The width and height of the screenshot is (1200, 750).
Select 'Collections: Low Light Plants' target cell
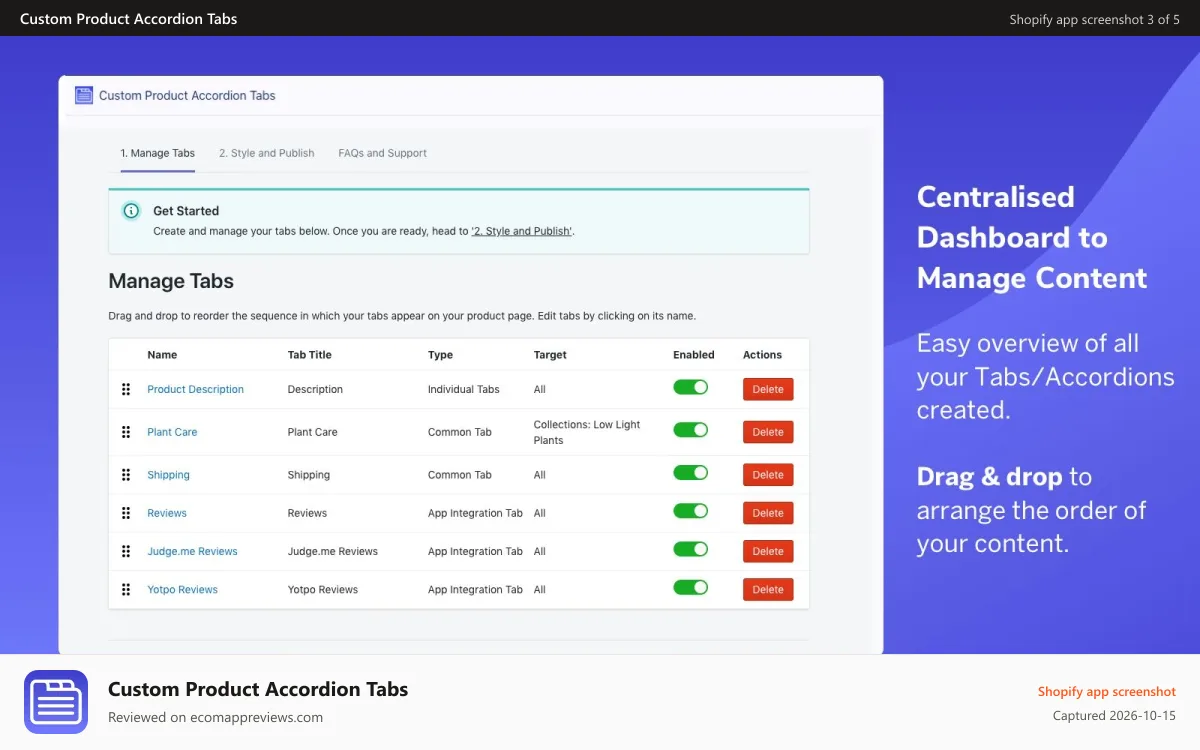tap(587, 432)
